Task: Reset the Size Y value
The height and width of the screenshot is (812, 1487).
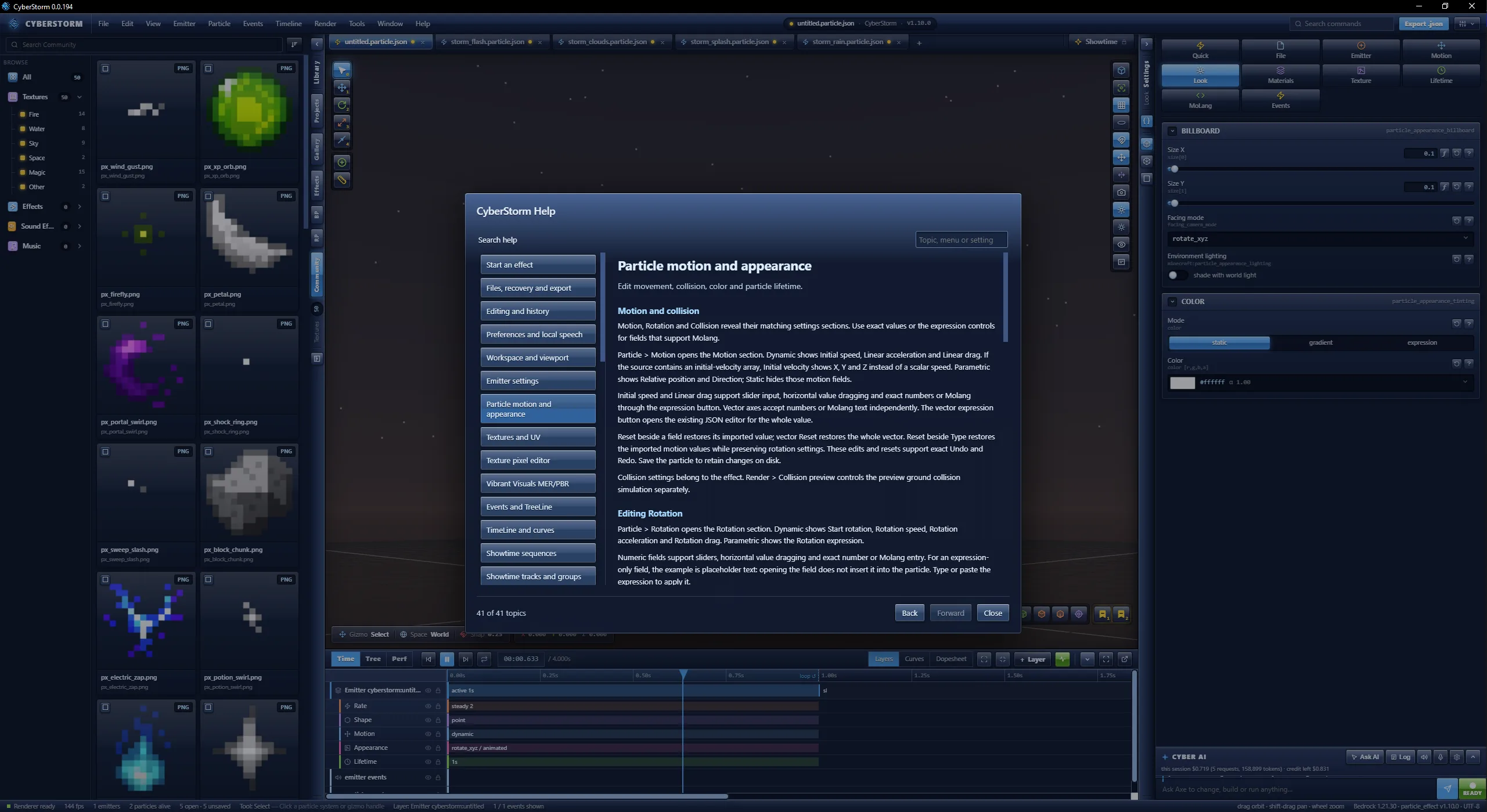Action: point(1456,187)
